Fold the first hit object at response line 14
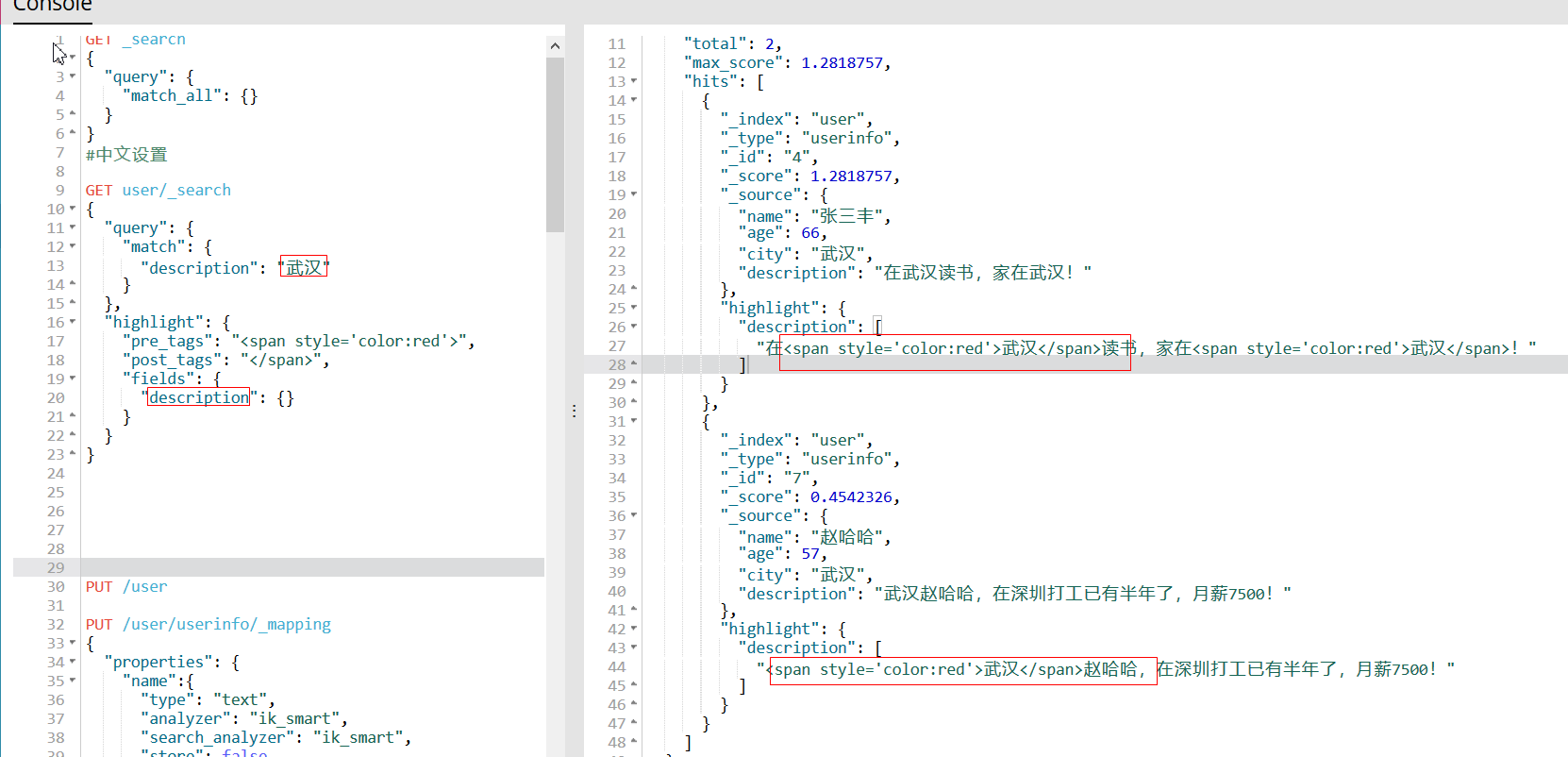This screenshot has width=1568, height=757. 634,100
